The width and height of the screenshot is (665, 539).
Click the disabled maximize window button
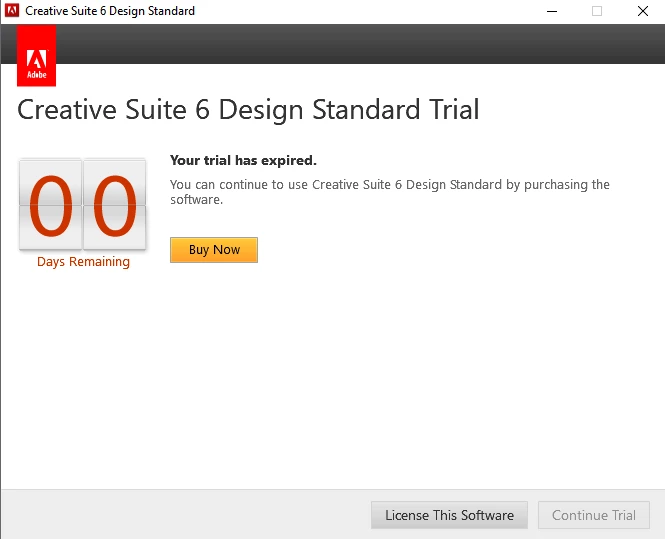[597, 11]
